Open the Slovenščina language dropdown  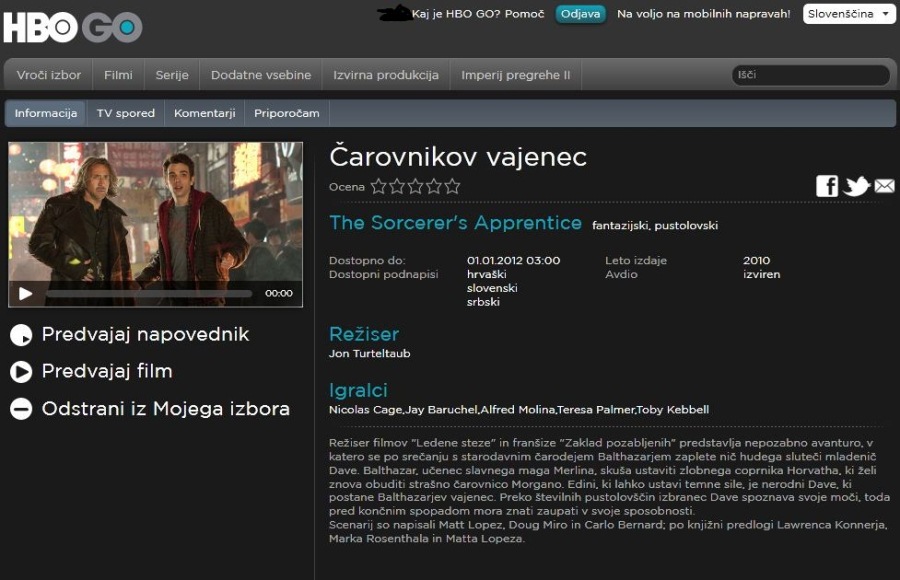pos(849,14)
